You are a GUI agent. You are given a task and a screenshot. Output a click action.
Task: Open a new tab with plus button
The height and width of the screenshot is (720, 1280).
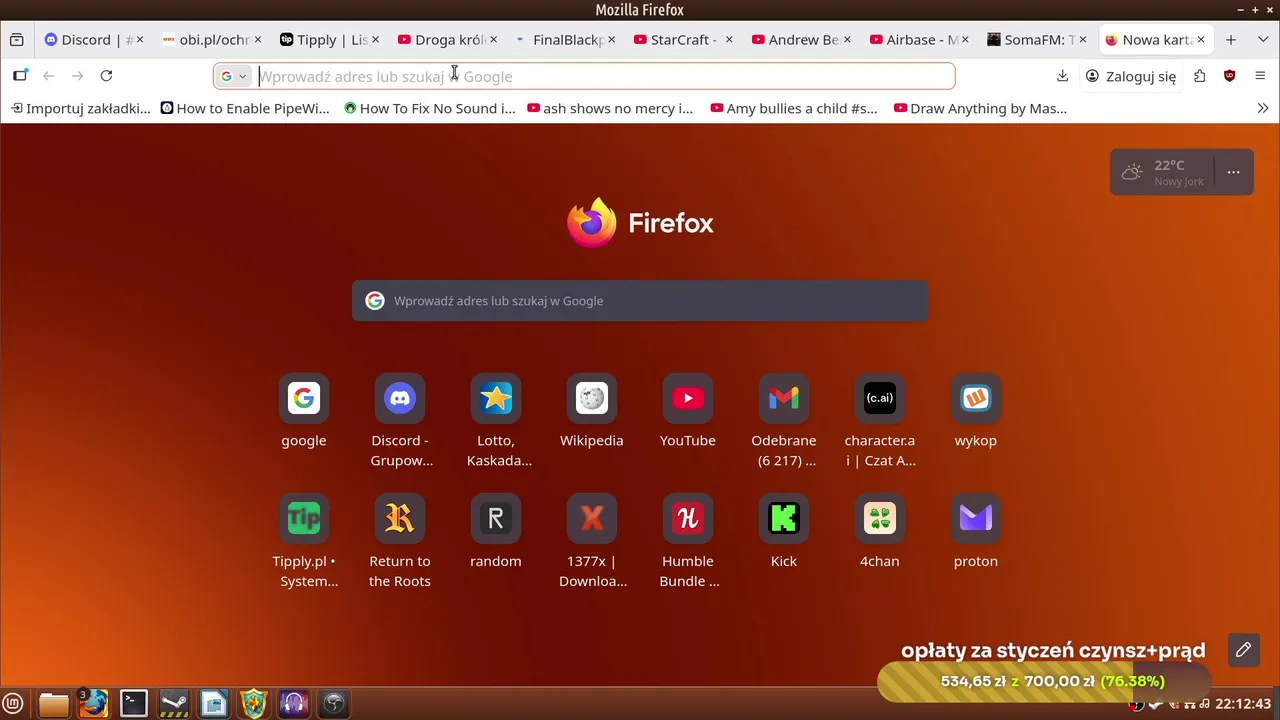pos(1231,40)
